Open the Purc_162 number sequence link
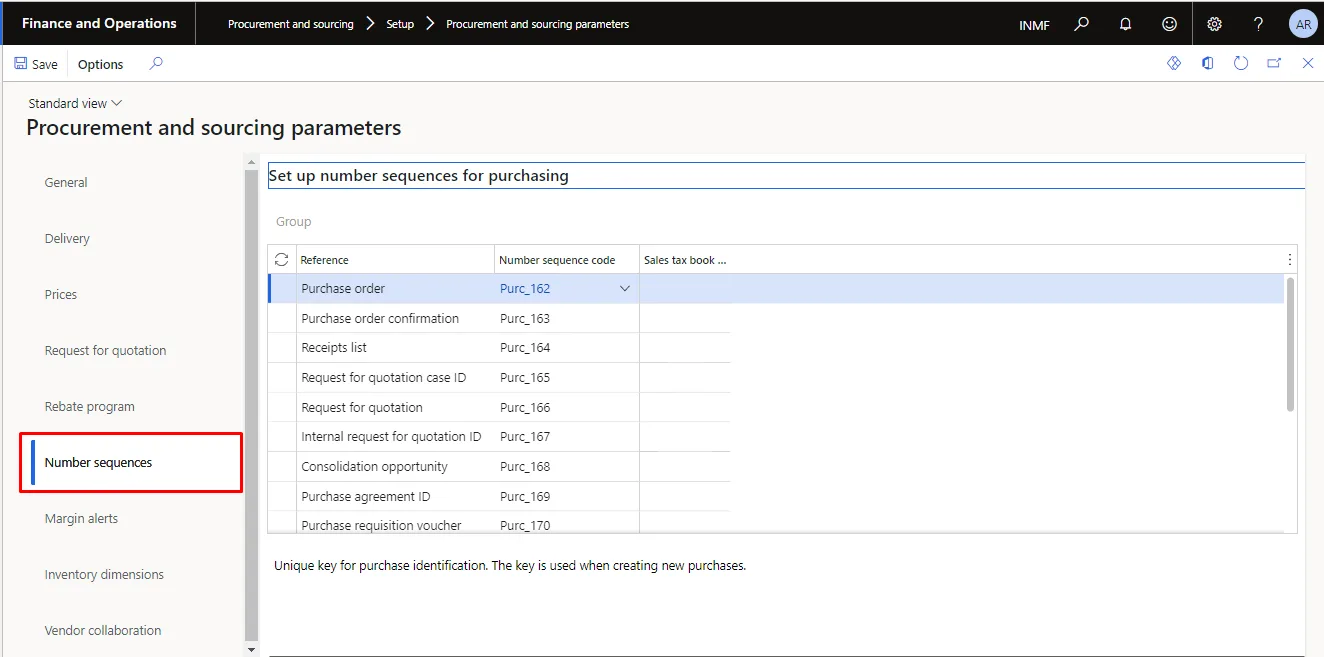Image resolution: width=1324 pixels, height=657 pixels. [x=525, y=288]
